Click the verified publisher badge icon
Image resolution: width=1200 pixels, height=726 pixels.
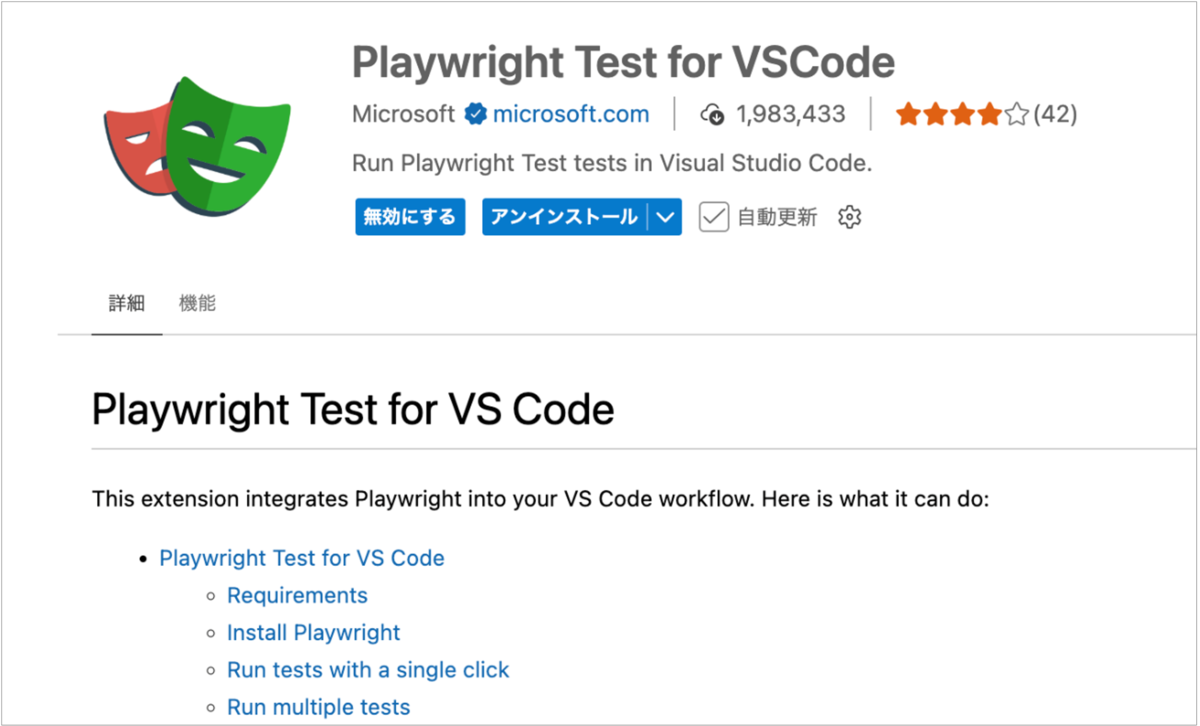pos(475,114)
